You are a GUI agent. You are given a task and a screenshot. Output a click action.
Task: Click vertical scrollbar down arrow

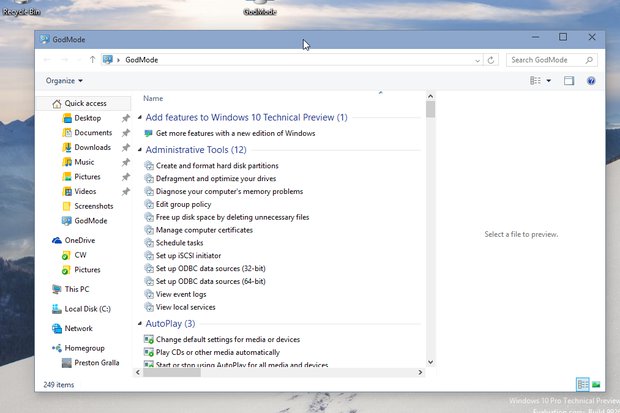tap(430, 362)
